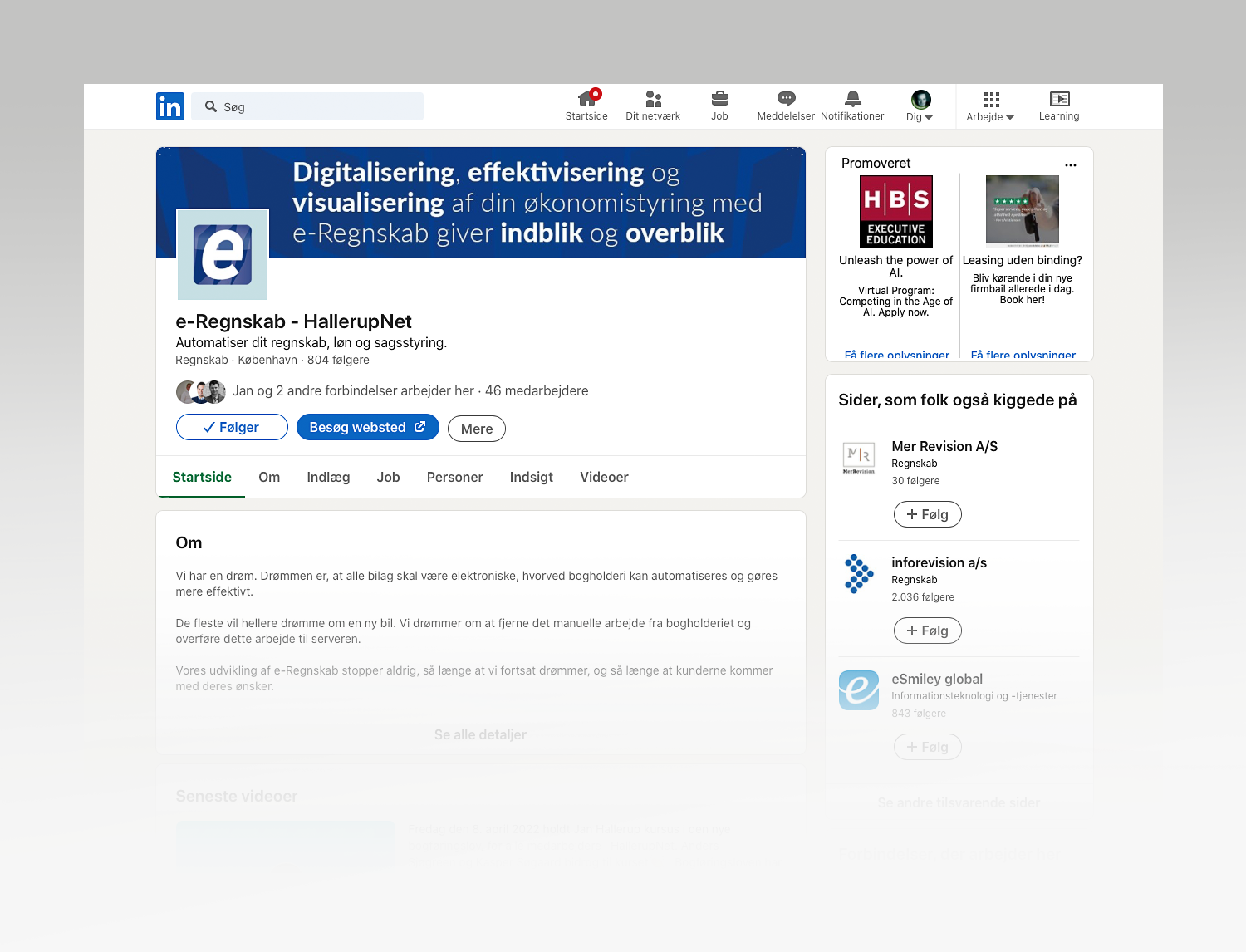Open Meddelelser messaging icon
The width and height of the screenshot is (1246, 952).
click(786, 99)
